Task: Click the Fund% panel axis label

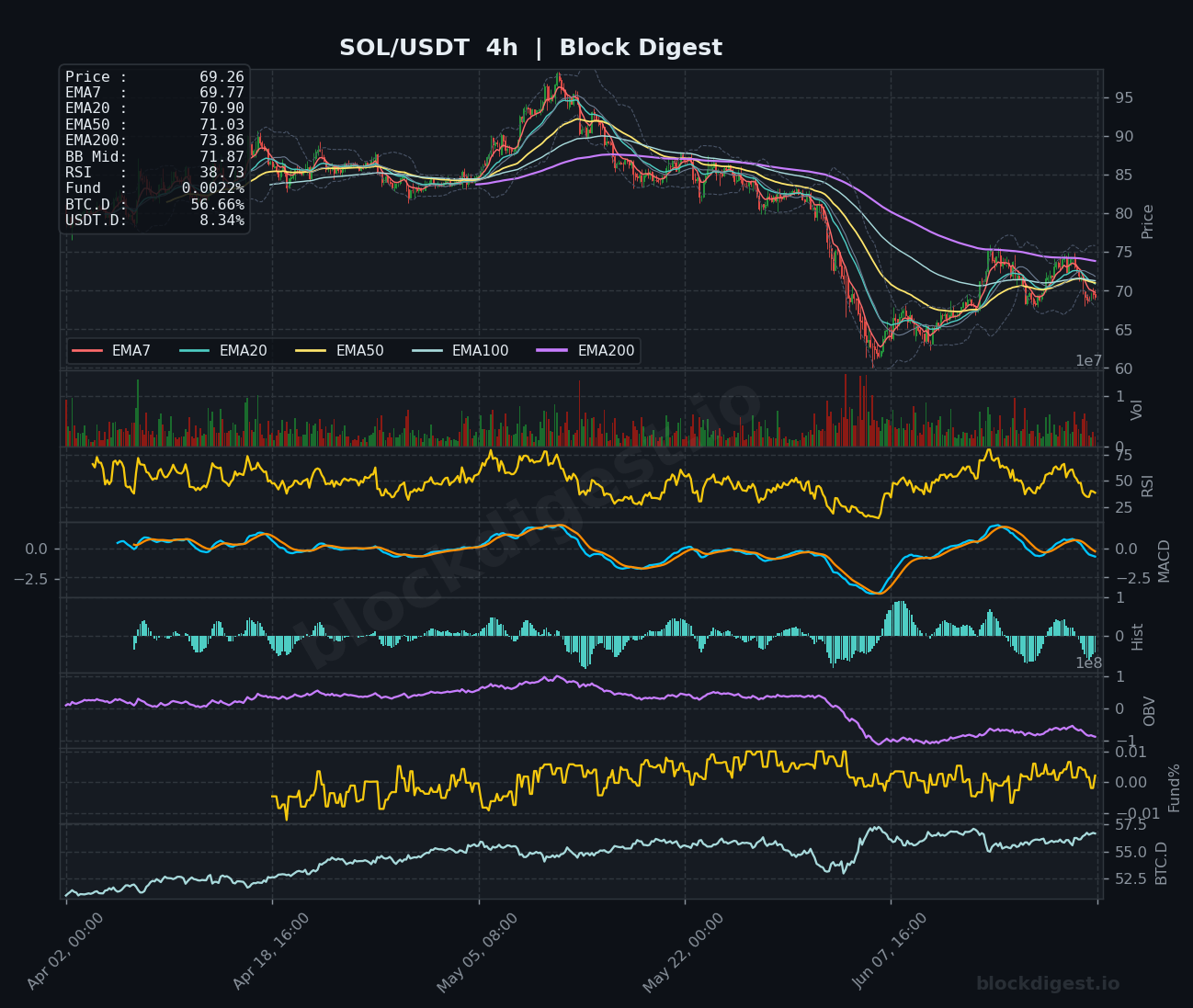Action: coord(1174,787)
